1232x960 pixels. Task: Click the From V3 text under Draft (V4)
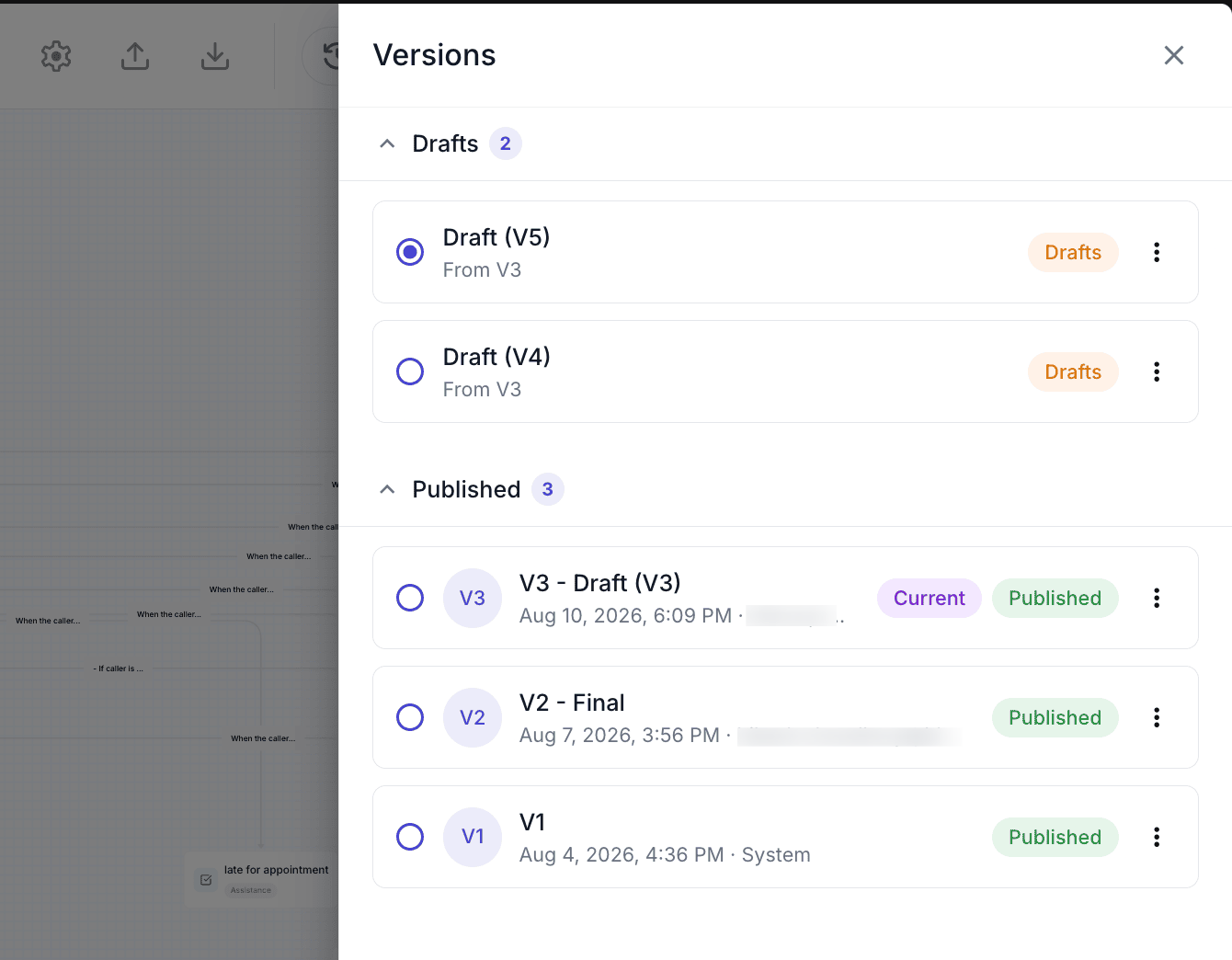coord(482,389)
